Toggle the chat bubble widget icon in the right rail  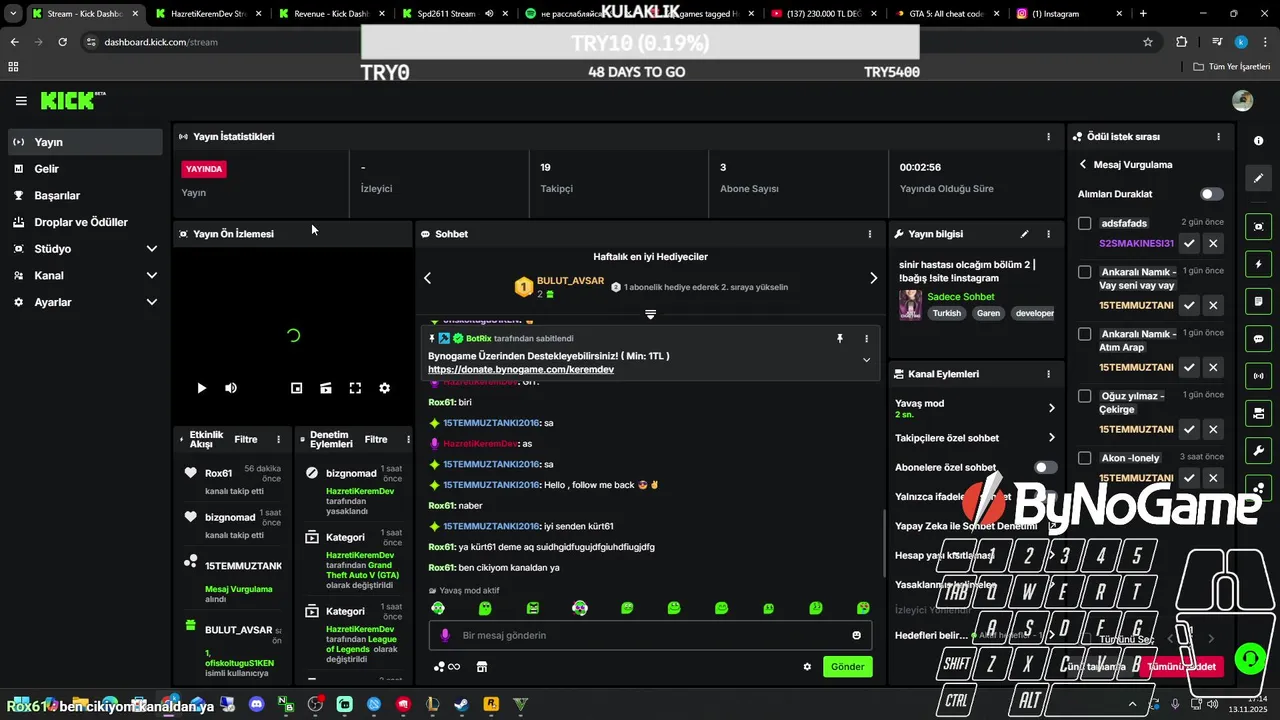[x=1259, y=339]
